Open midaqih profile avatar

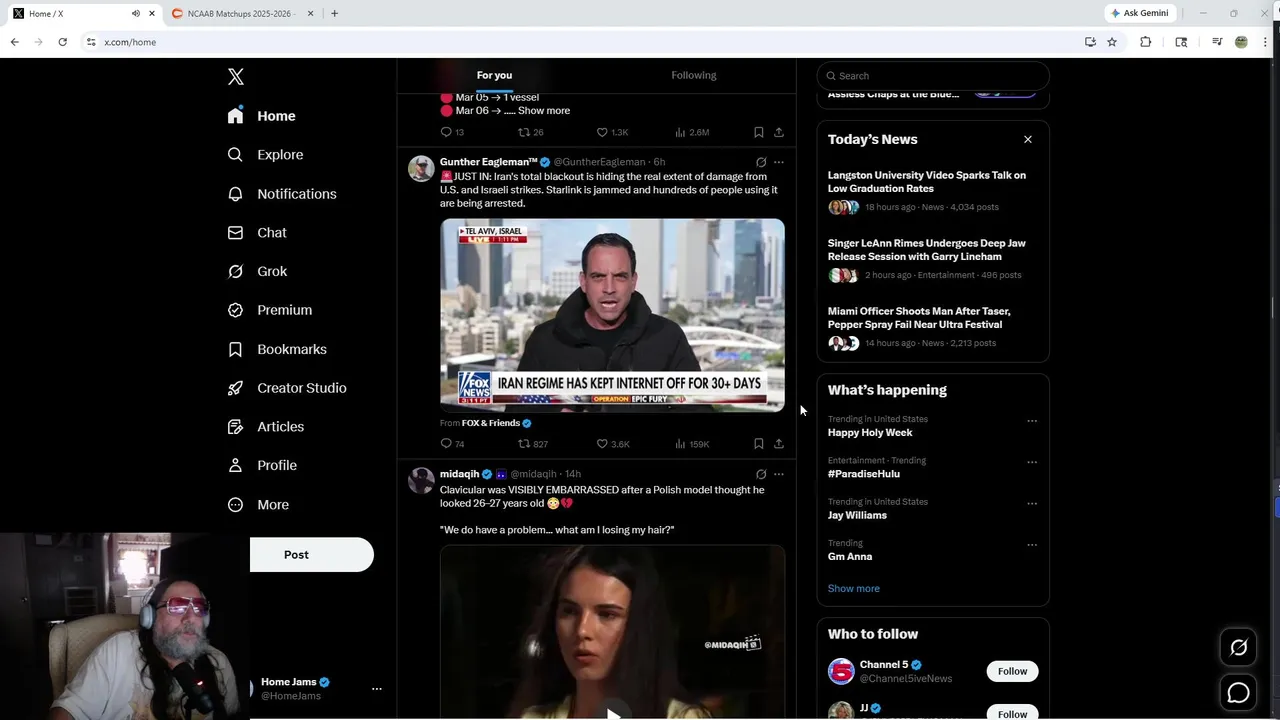421,480
